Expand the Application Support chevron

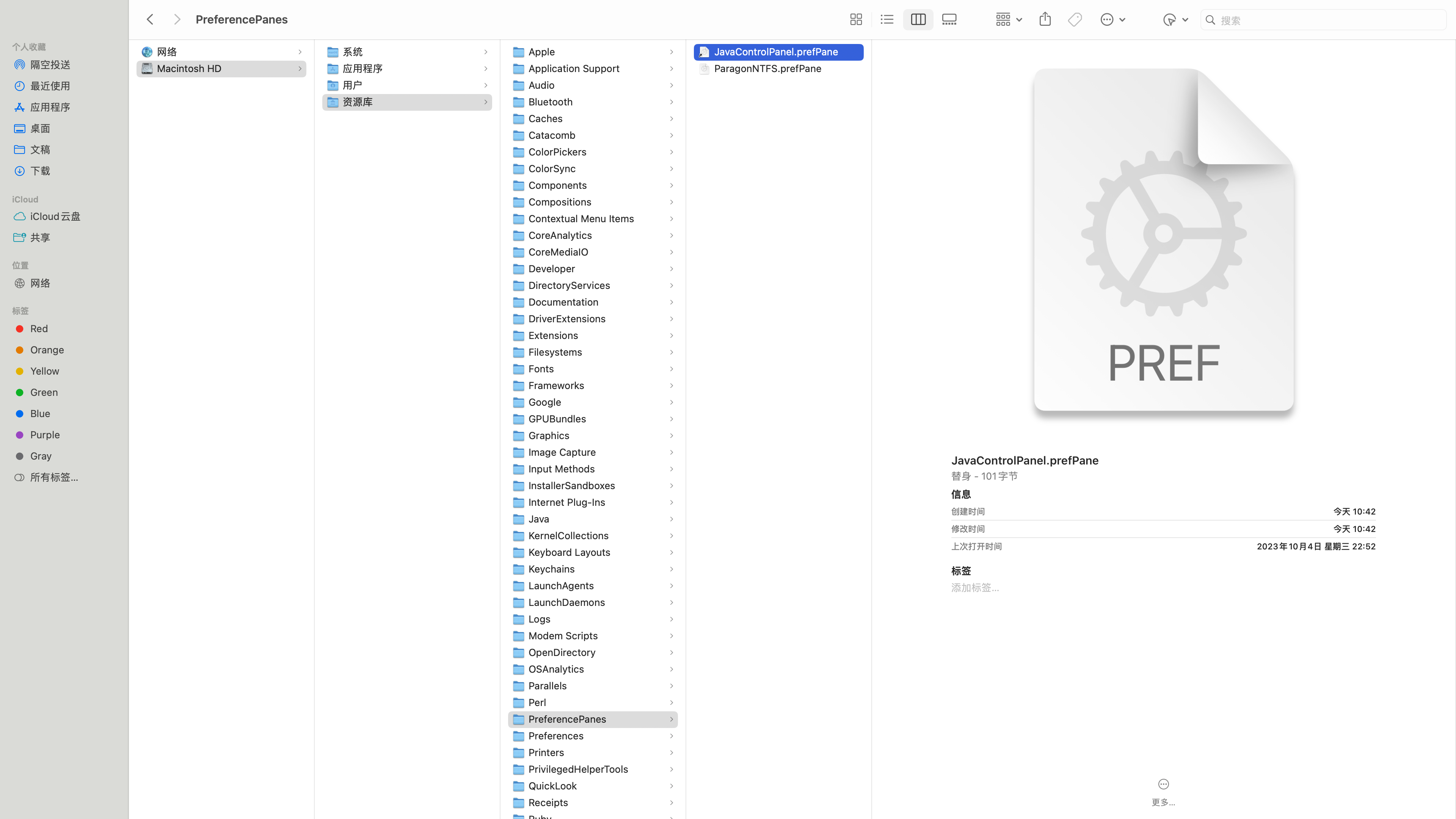(672, 68)
